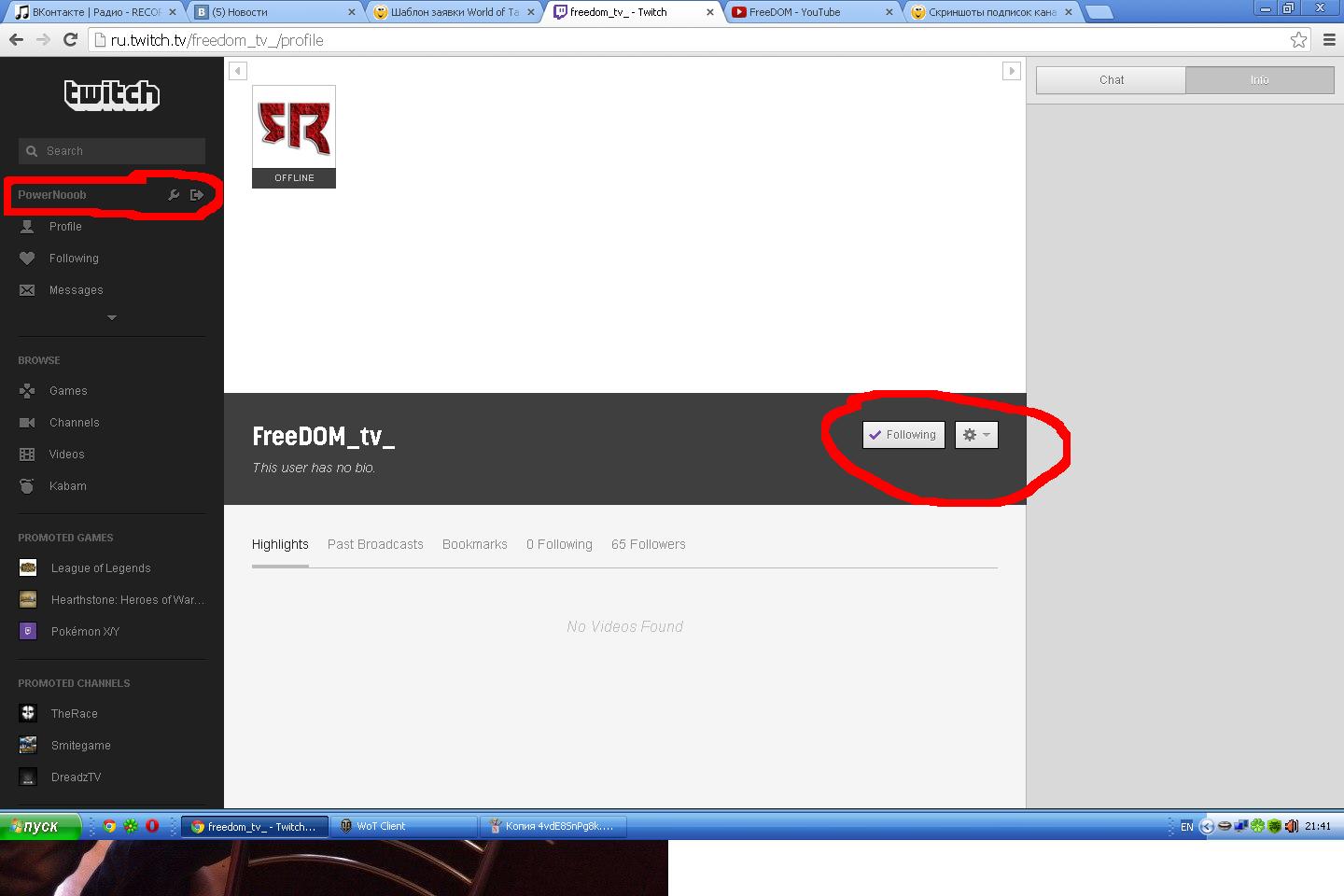Viewport: 1344px width, 896px height.
Task: Click DreadzTV channel avatar
Action: 28,777
